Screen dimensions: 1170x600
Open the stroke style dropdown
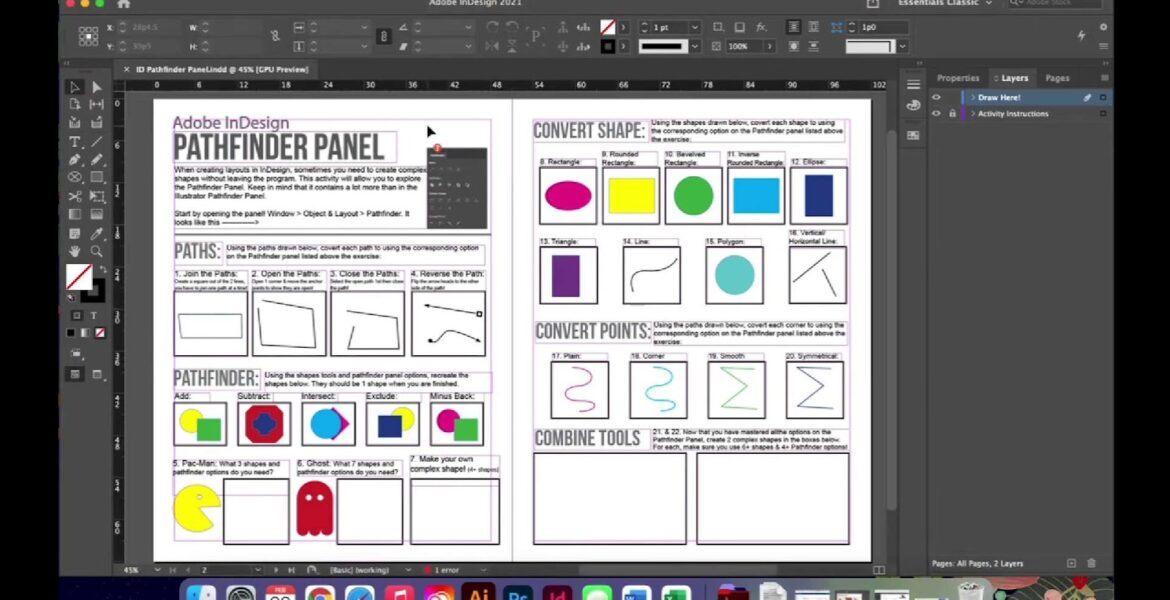pos(695,46)
